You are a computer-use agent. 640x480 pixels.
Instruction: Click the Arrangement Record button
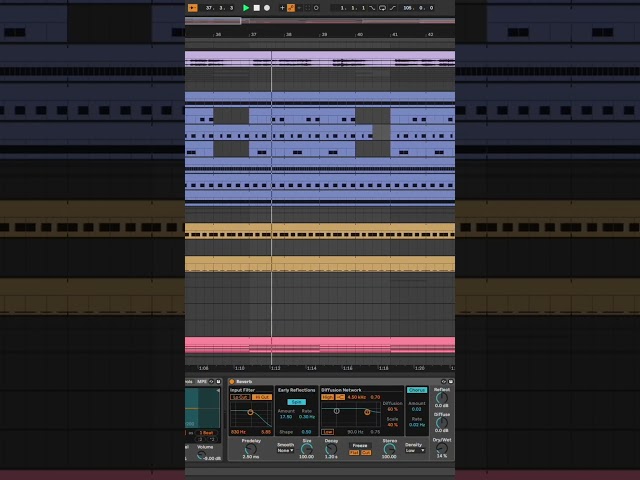[x=267, y=8]
